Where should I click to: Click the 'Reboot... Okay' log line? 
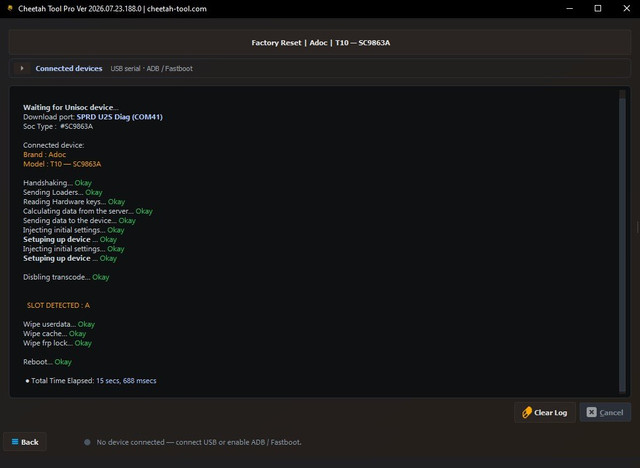47,362
